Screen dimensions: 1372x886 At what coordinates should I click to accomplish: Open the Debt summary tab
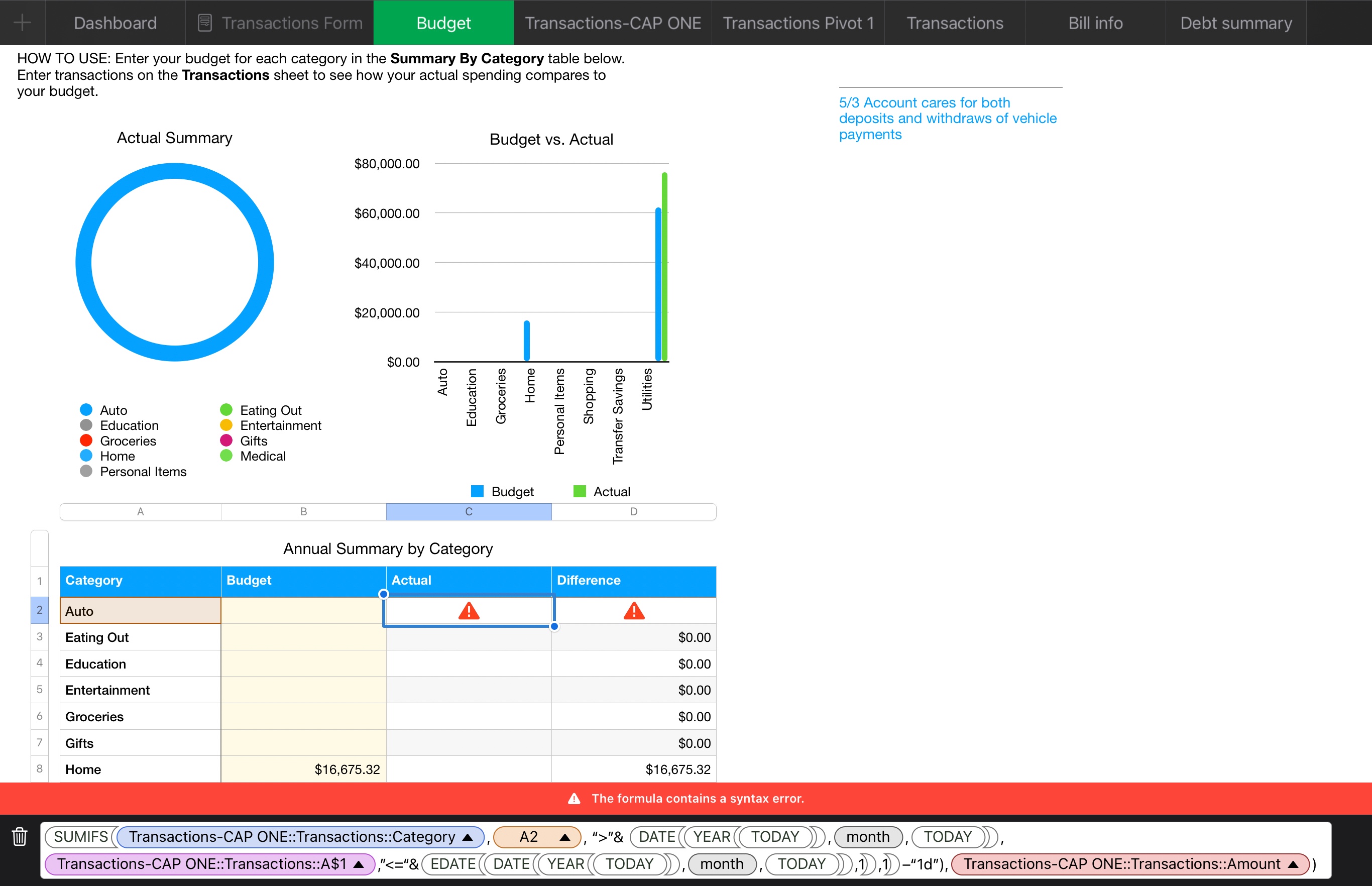click(1236, 23)
